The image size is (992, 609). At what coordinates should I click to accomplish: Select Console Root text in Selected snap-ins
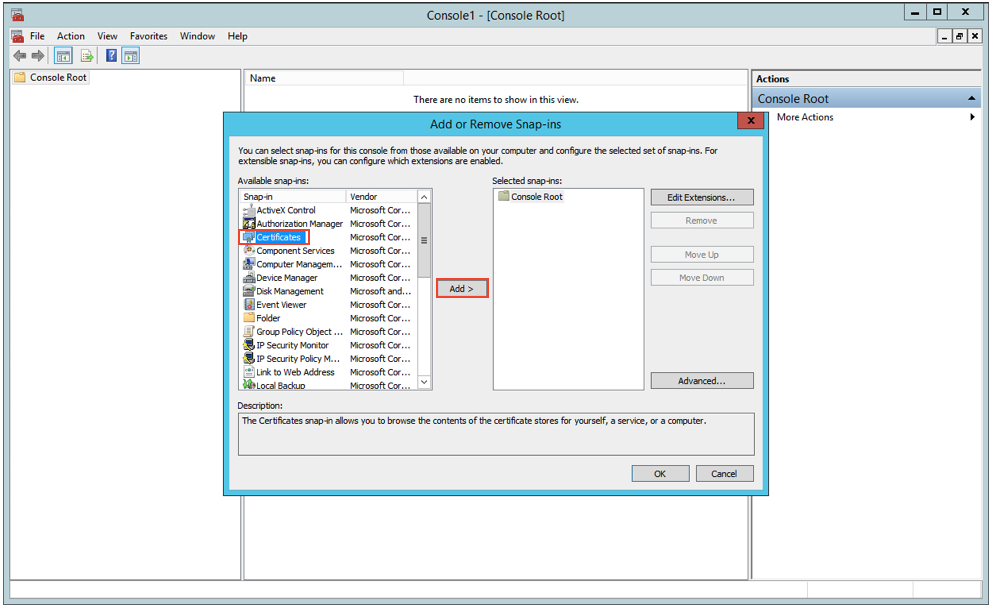coord(536,197)
